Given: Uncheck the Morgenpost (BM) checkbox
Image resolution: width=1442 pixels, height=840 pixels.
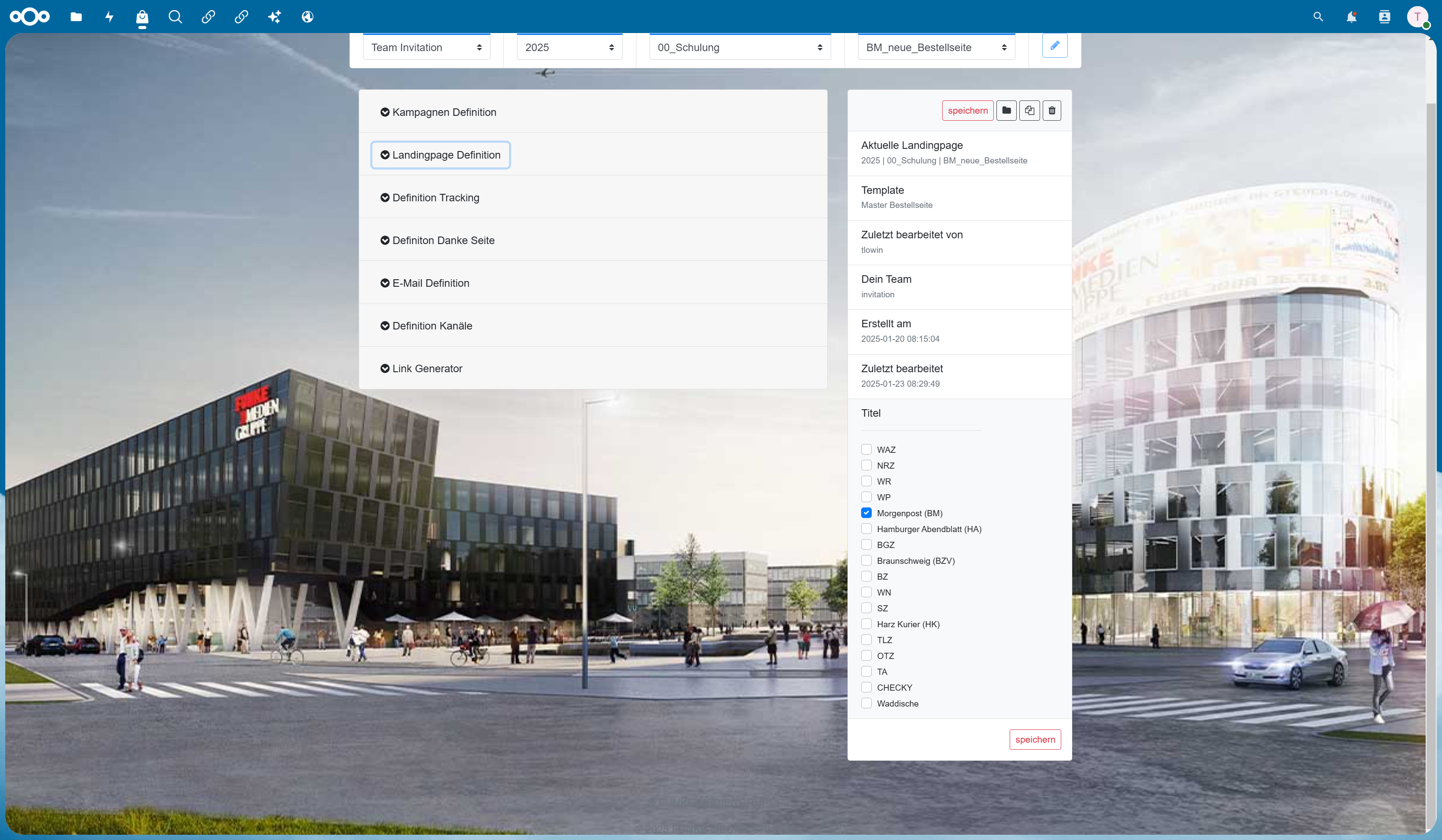Looking at the screenshot, I should (866, 513).
